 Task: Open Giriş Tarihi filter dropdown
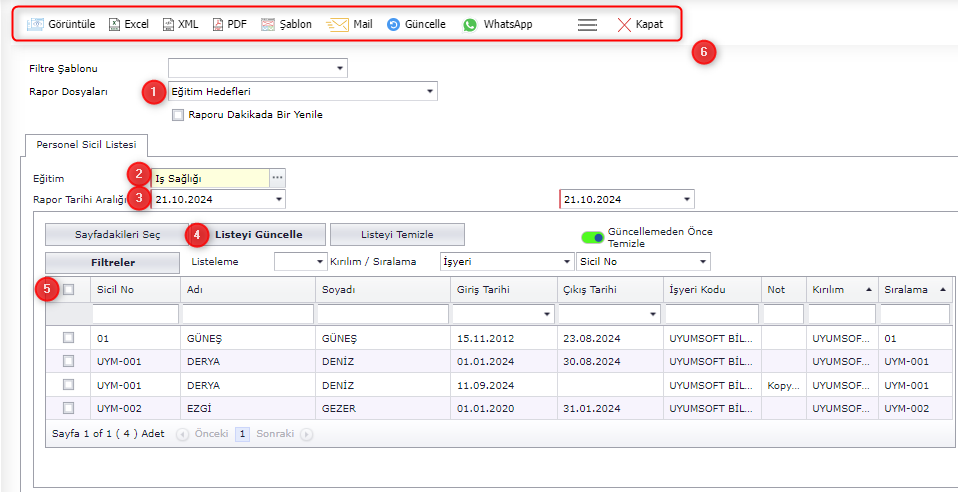(546, 314)
